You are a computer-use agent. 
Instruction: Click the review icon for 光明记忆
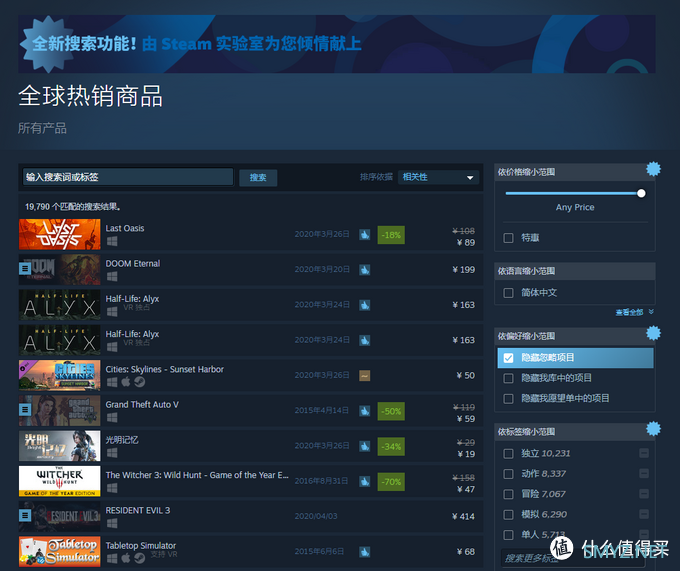click(x=365, y=446)
